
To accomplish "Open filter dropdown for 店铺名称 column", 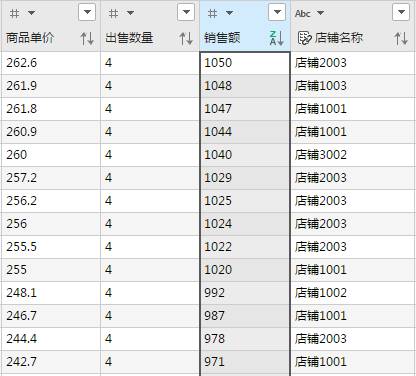I will 401,13.
